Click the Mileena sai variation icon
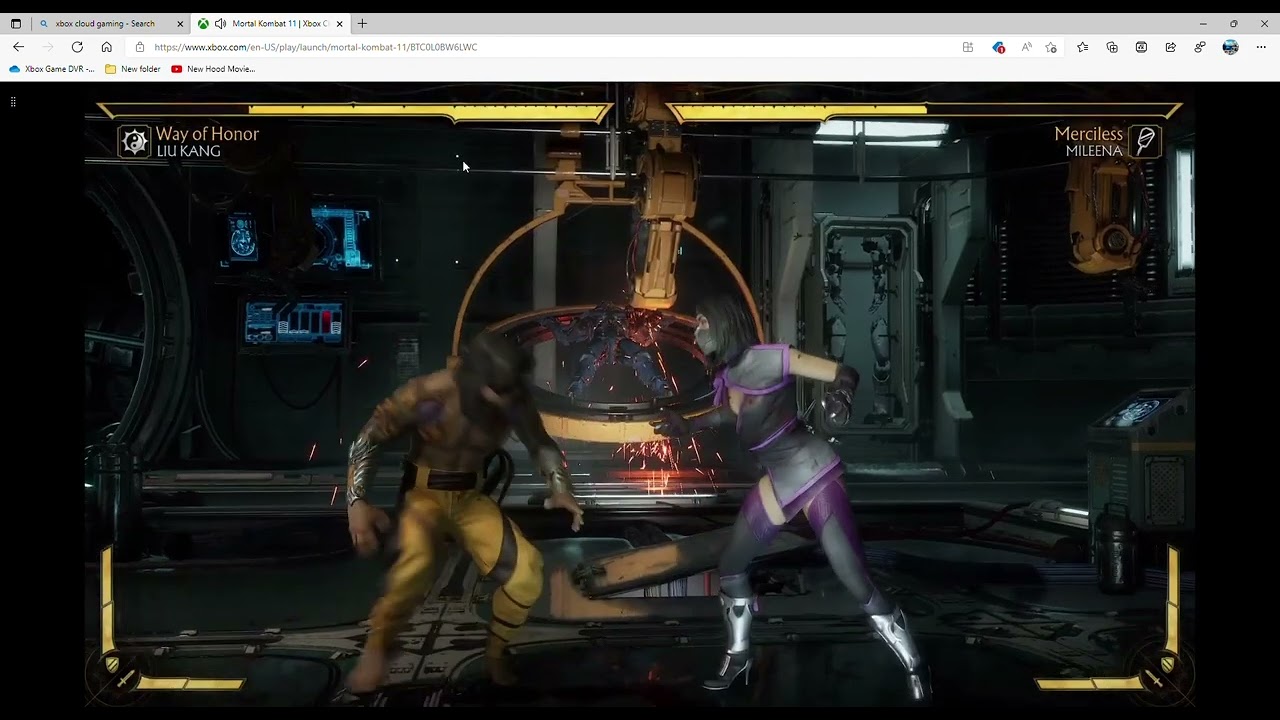The width and height of the screenshot is (1280, 720). (1145, 141)
